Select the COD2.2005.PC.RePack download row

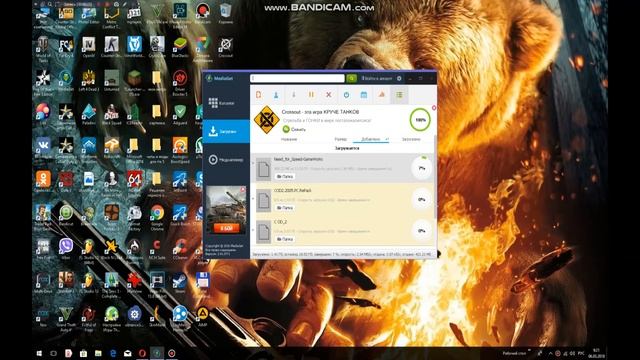click(x=342, y=199)
